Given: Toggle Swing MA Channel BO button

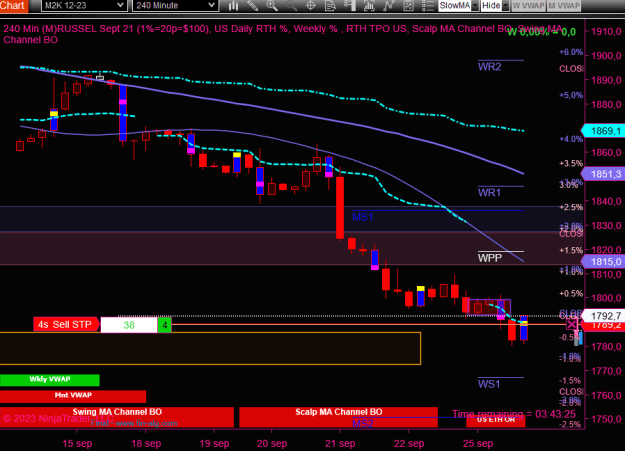Looking at the screenshot, I should [117, 417].
